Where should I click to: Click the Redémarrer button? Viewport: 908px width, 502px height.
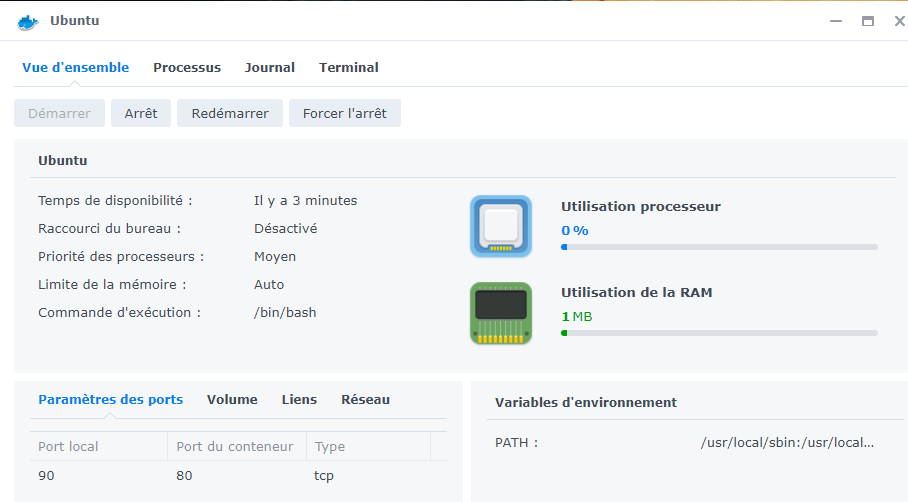pos(230,113)
